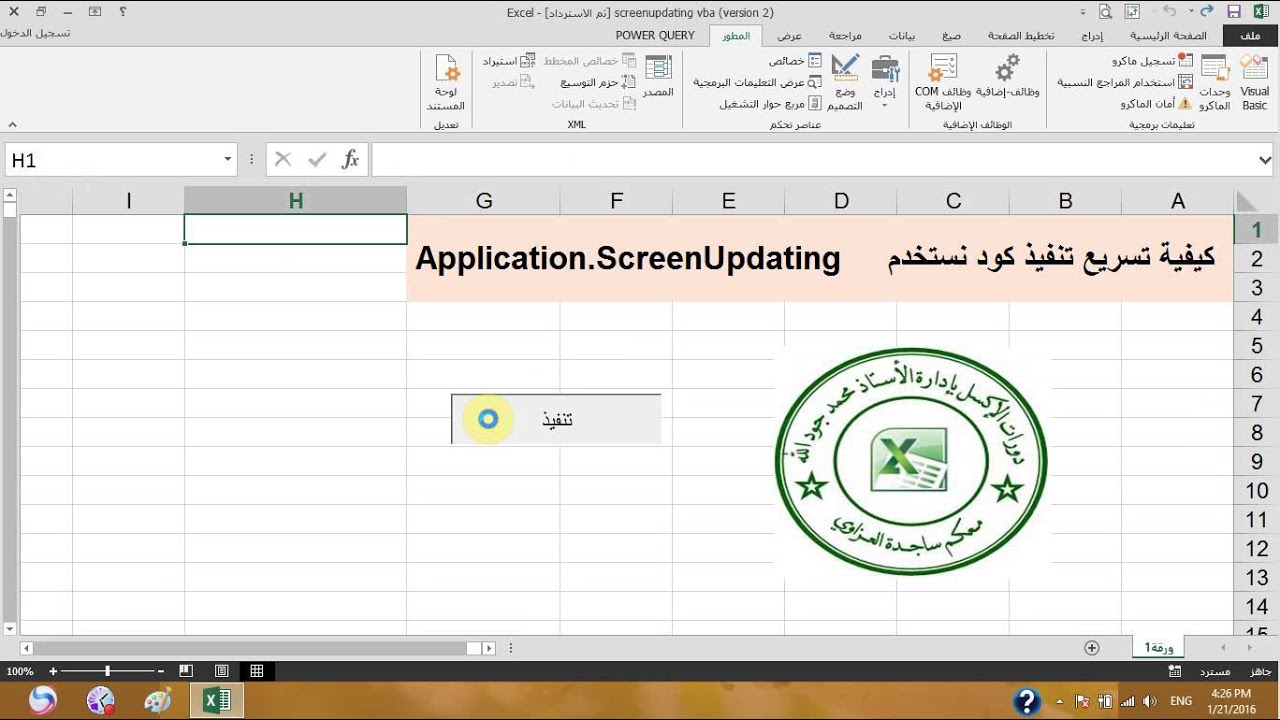Click the macro recording status bar icon
The height and width of the screenshot is (720, 1280).
pyautogui.click(x=1175, y=671)
